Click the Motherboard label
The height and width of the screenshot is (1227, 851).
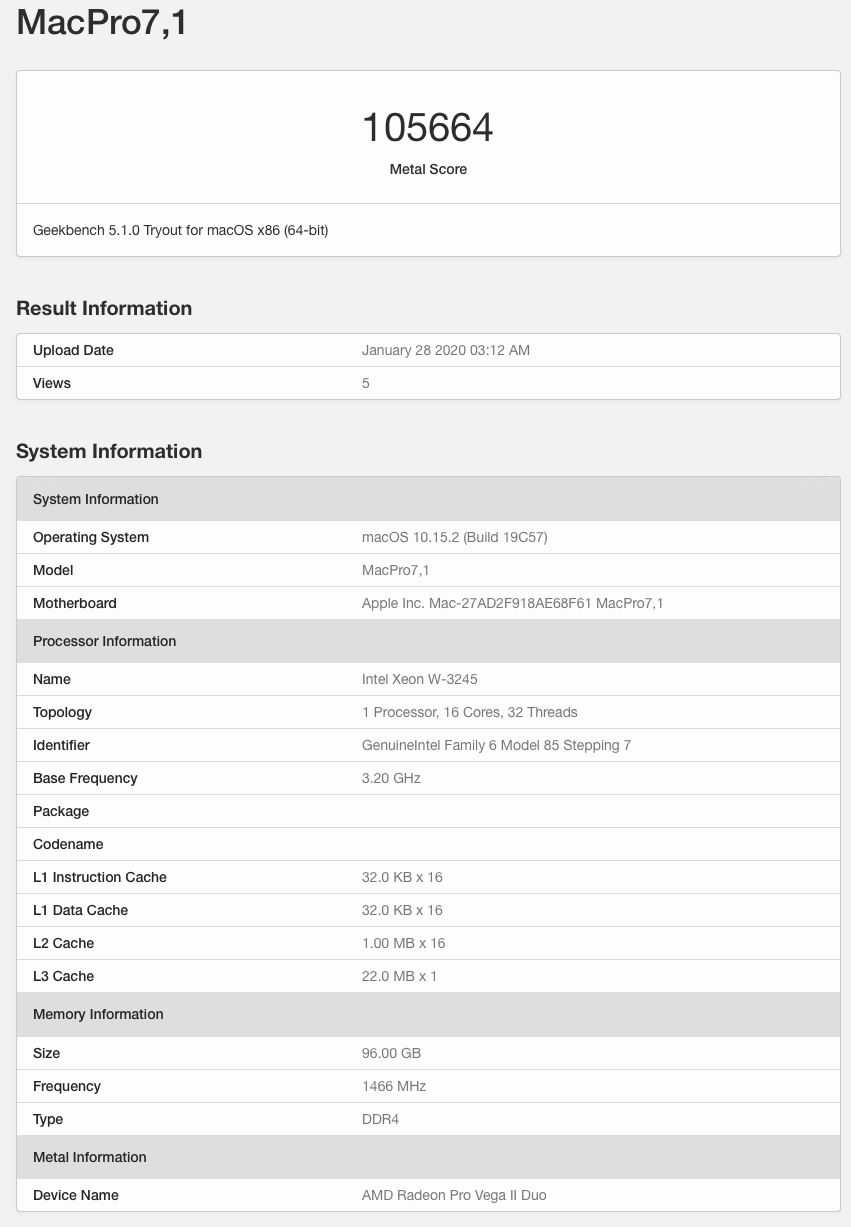coord(75,603)
